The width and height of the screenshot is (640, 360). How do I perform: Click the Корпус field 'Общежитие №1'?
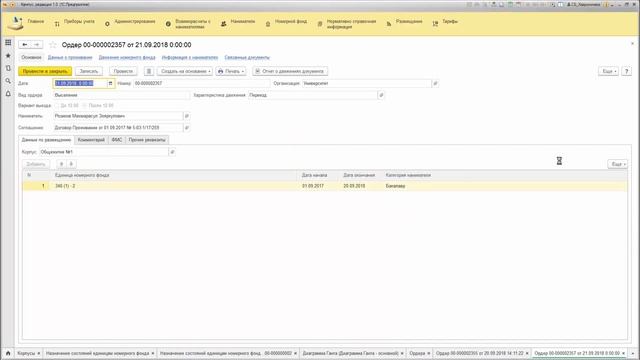pyautogui.click(x=103, y=152)
